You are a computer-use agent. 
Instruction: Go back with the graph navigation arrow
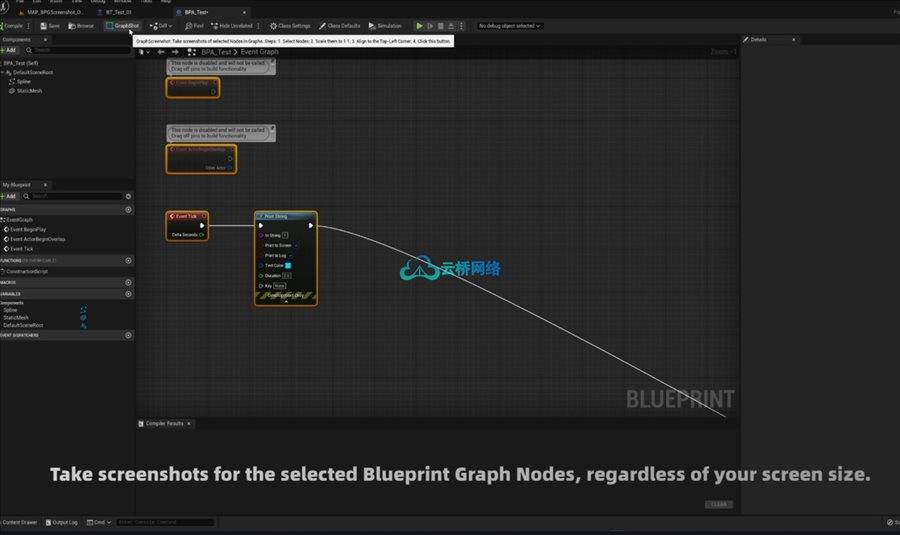[161, 52]
